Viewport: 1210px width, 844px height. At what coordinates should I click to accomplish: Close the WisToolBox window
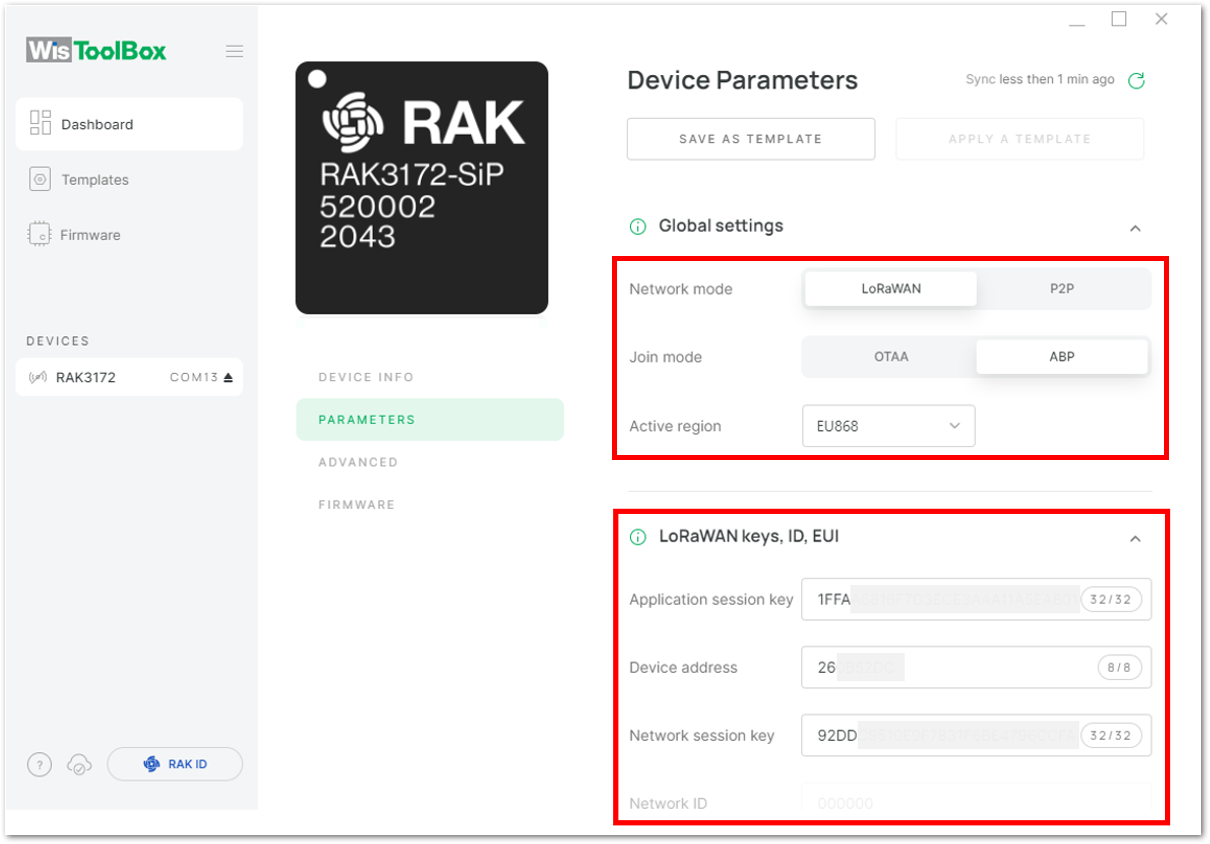[1161, 19]
